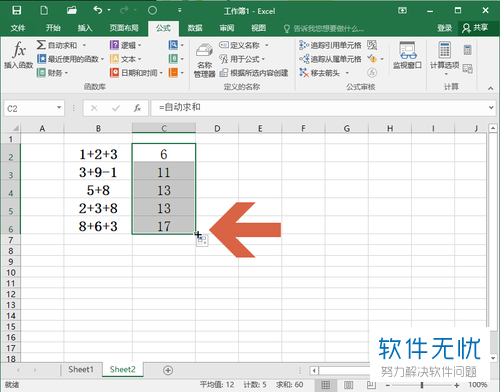Click the formula bar showing =自动求和
This screenshot has height=392, width=500.
click(x=319, y=108)
